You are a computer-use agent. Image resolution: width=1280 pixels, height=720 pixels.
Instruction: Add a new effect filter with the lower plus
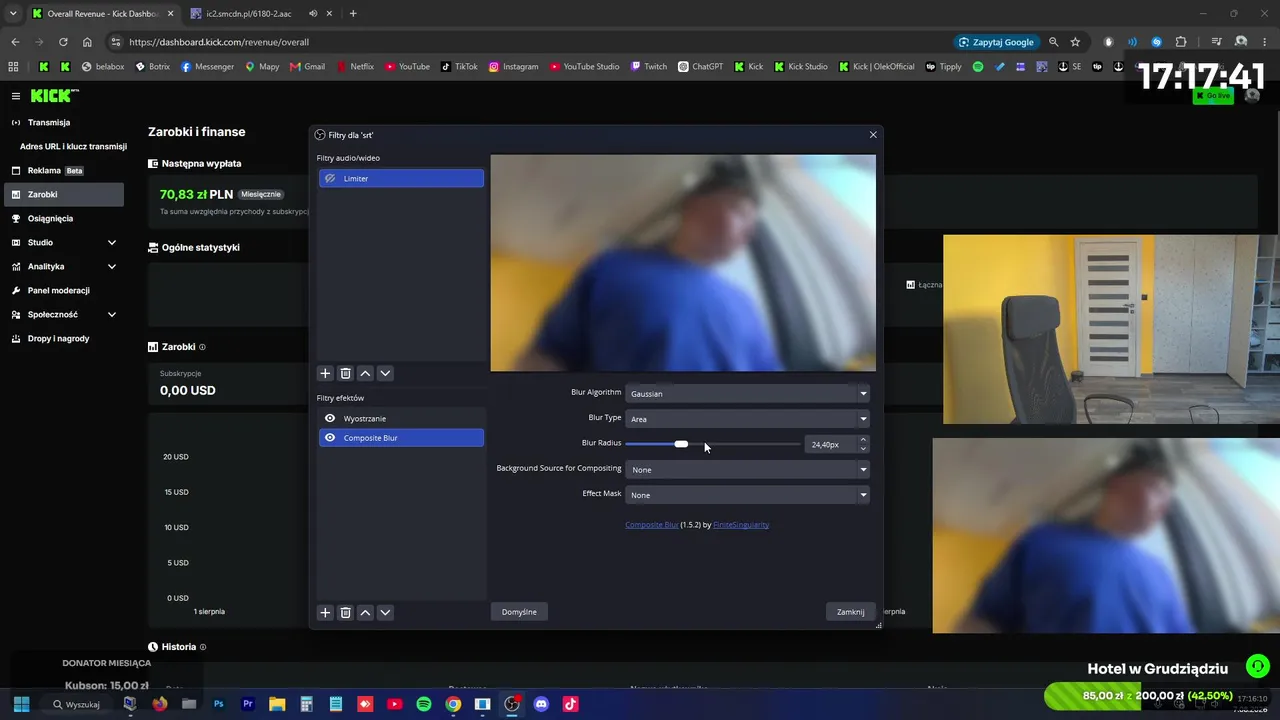click(x=325, y=612)
